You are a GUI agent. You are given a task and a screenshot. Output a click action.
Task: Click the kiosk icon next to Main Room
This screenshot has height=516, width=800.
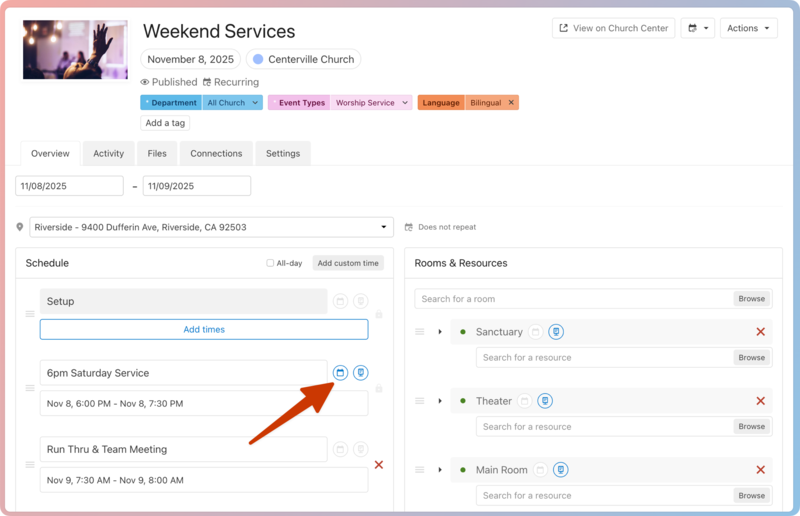point(561,470)
